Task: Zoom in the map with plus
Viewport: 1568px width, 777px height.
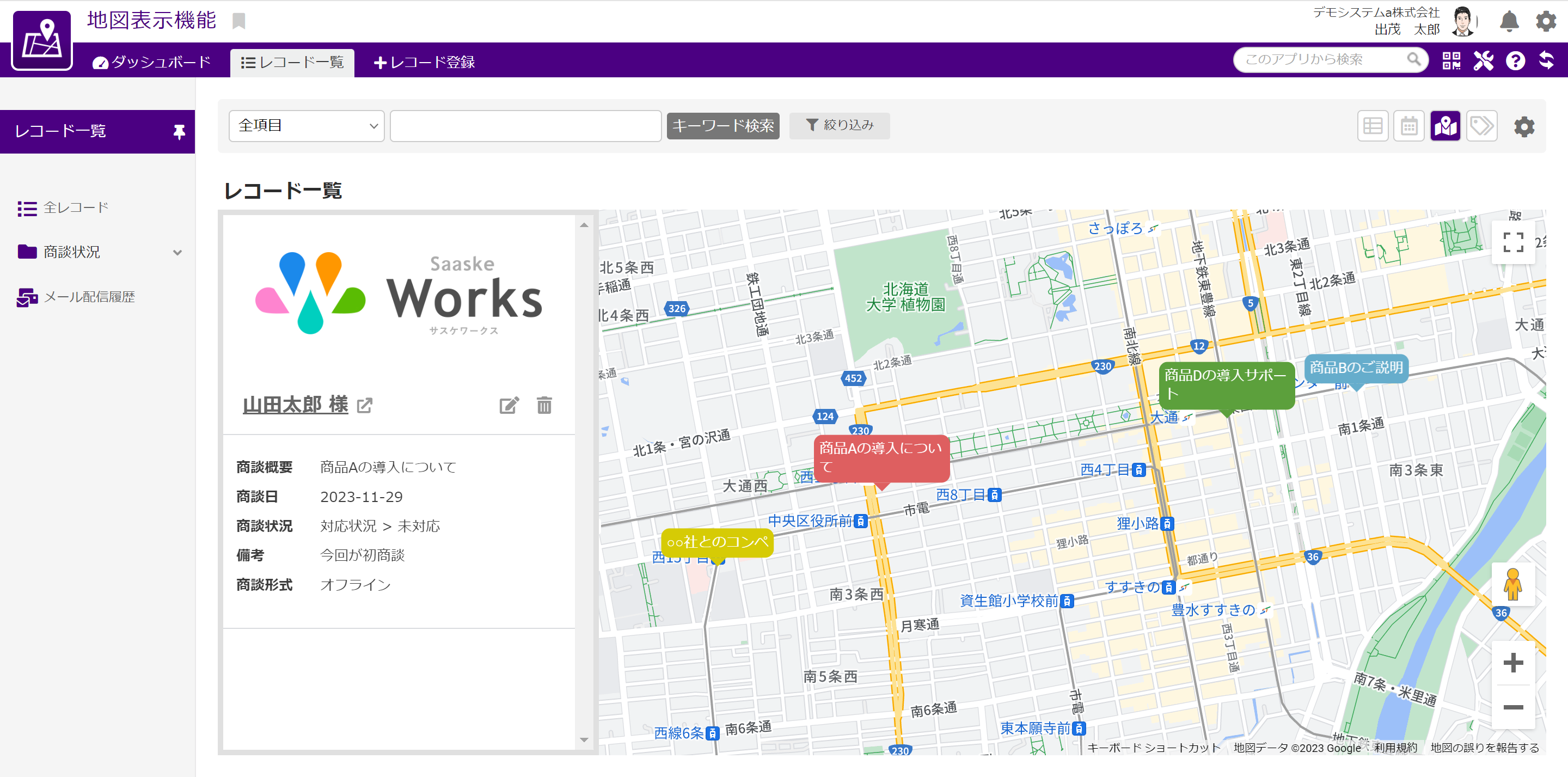Action: (1512, 663)
